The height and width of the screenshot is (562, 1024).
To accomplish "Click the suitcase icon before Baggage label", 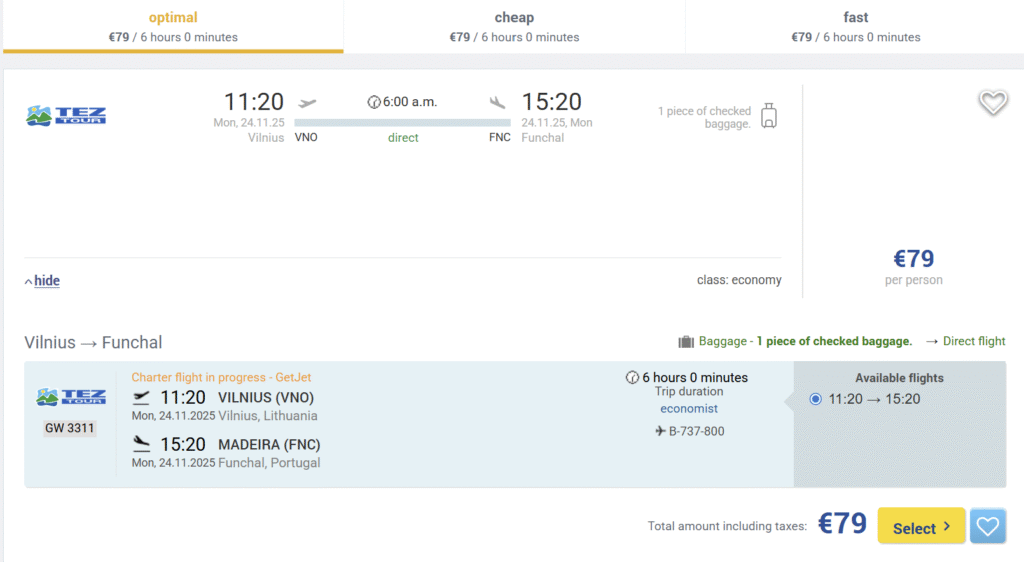I will [686, 342].
